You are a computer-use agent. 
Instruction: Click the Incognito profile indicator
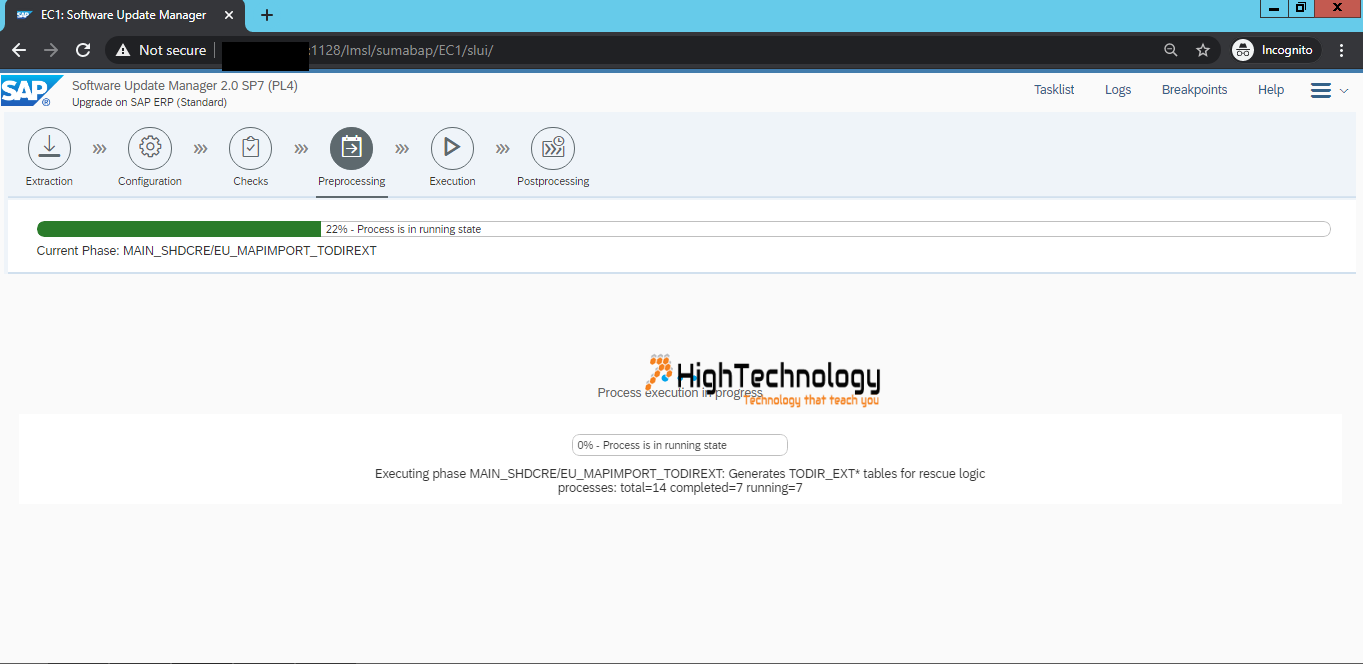pyautogui.click(x=1275, y=50)
